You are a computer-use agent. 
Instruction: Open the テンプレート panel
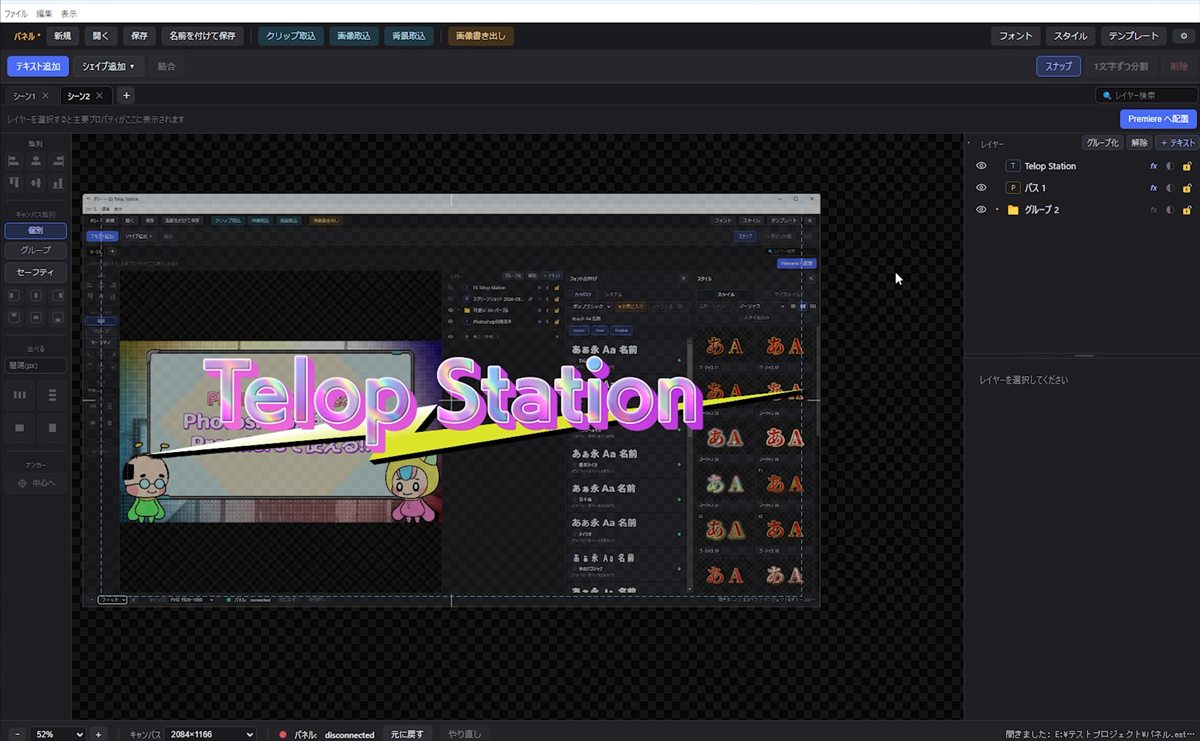pos(1133,36)
